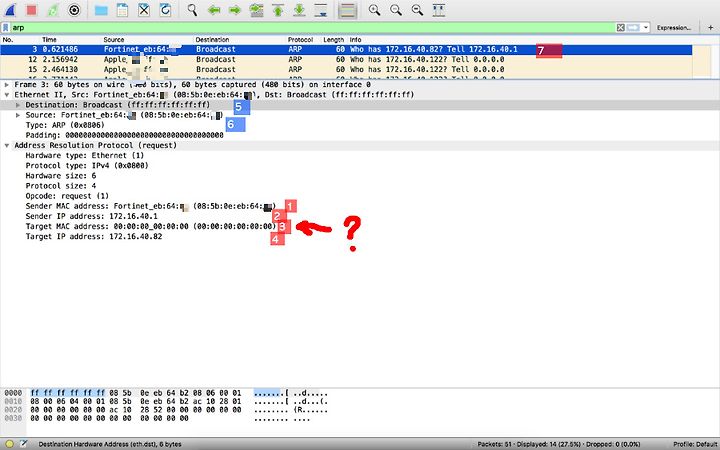Sort packets by the Info column
Screen dimensions: 720x450
tap(355, 39)
